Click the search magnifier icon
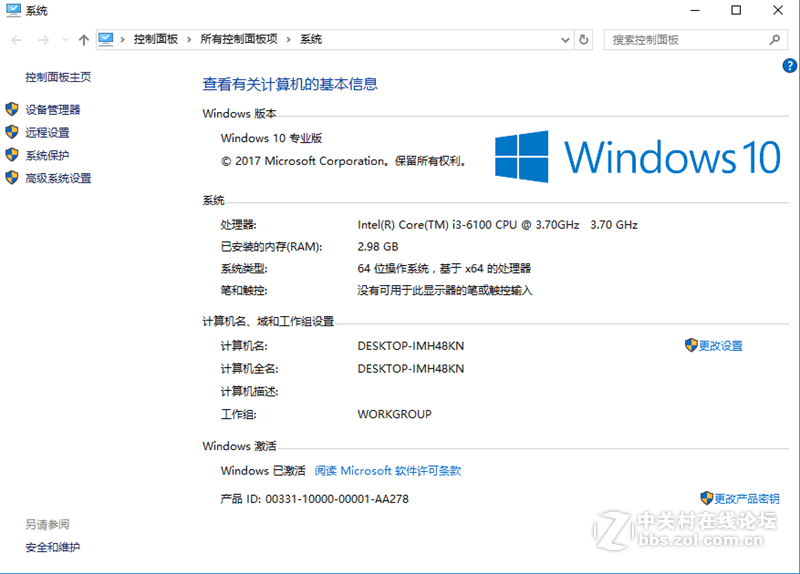800x574 pixels. click(775, 39)
